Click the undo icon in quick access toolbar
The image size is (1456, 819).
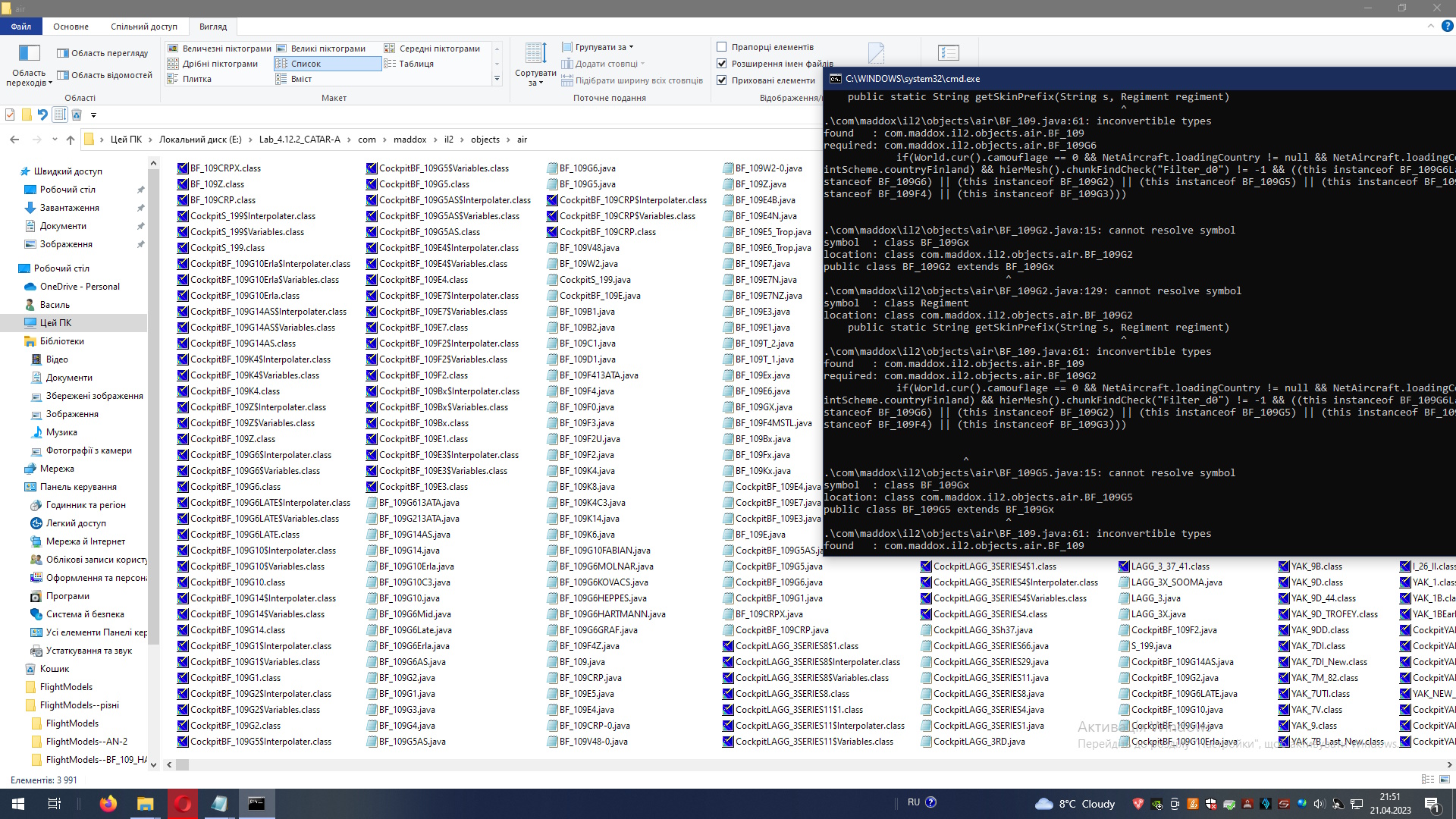(x=42, y=115)
